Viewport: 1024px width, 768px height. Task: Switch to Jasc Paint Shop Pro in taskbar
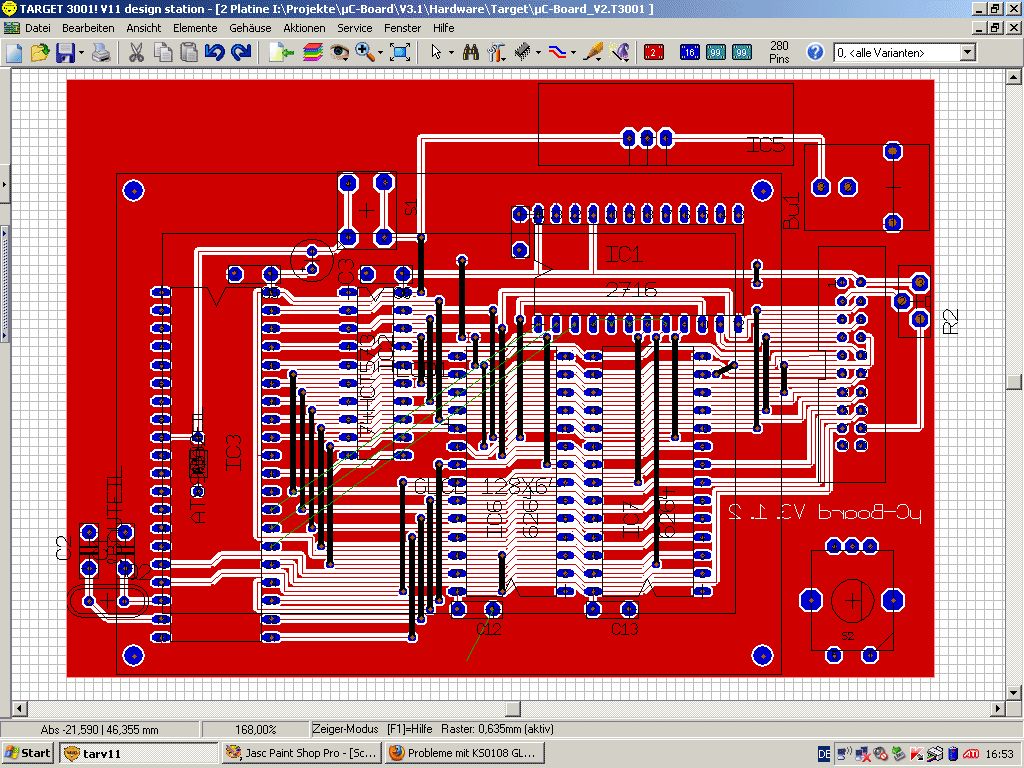301,753
